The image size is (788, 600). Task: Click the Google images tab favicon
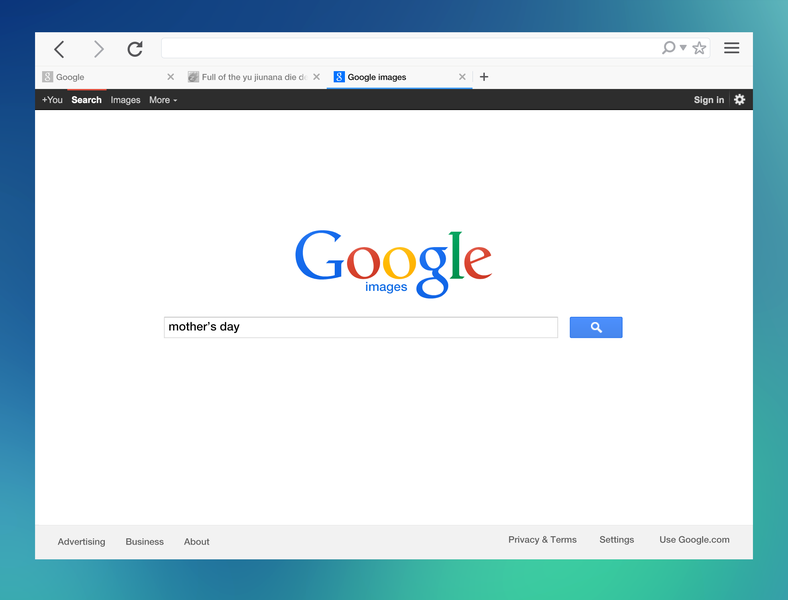coord(339,77)
